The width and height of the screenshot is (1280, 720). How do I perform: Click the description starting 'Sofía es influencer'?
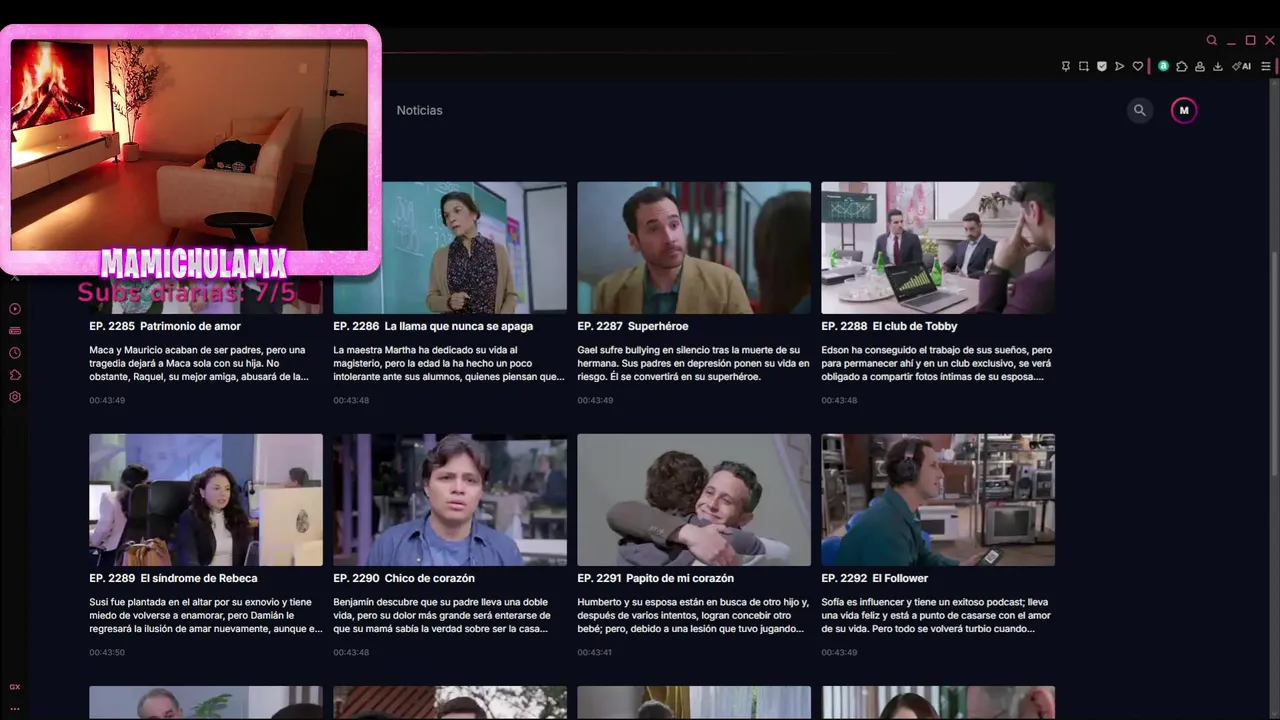936,615
